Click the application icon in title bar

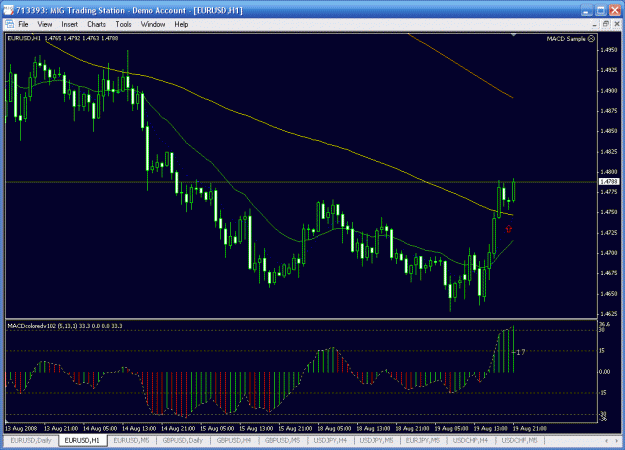(8, 10)
